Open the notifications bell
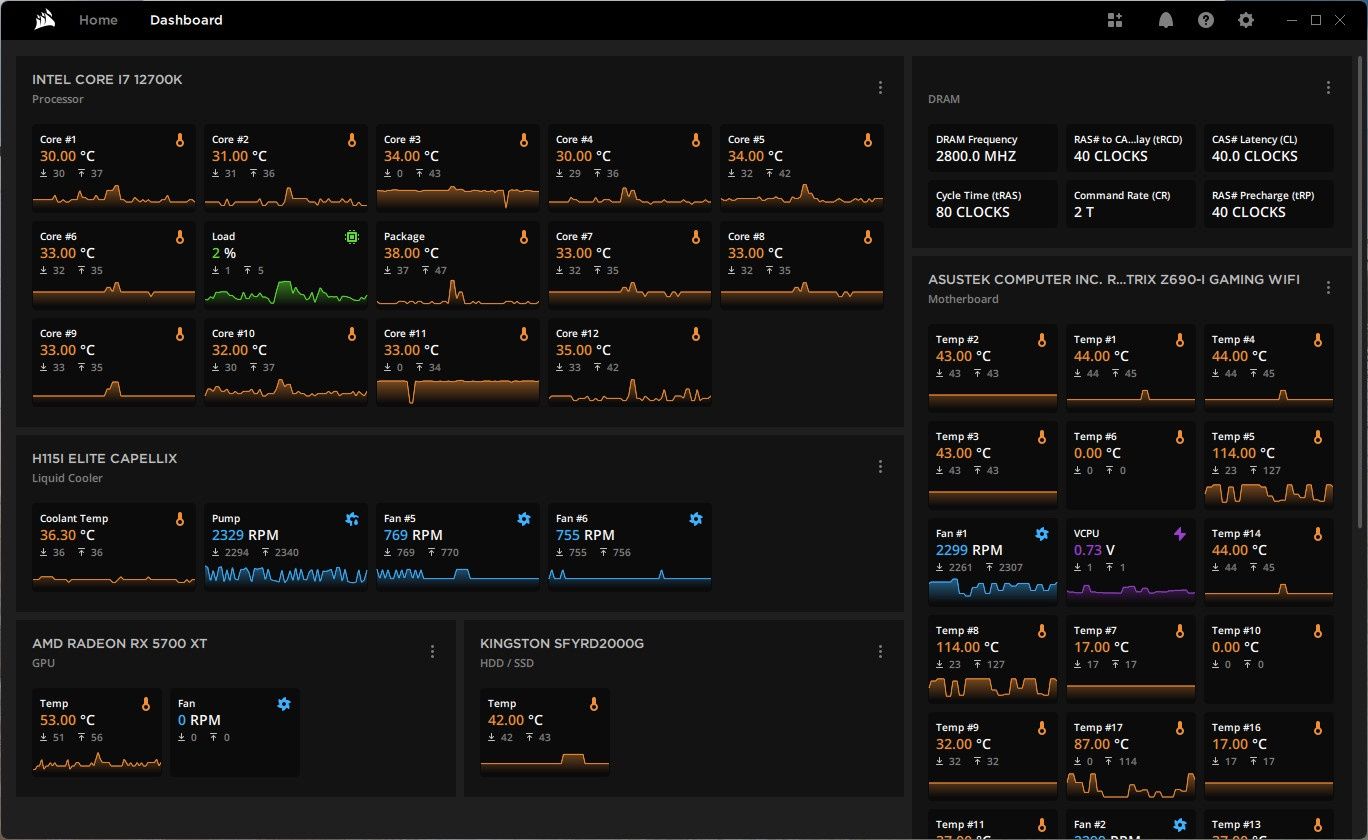The image size is (1368, 840). tap(1166, 20)
